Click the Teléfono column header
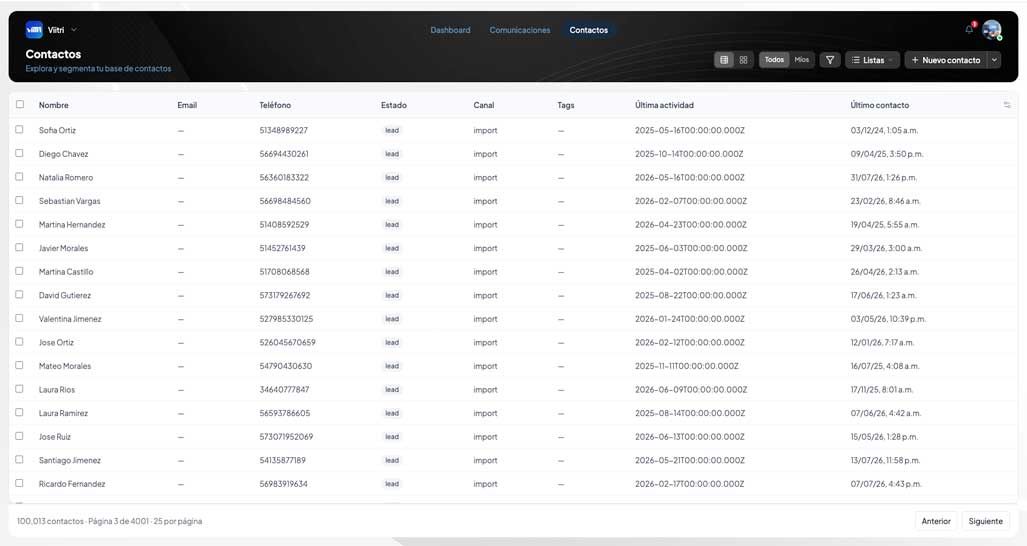The height and width of the screenshot is (546, 1027). click(275, 105)
